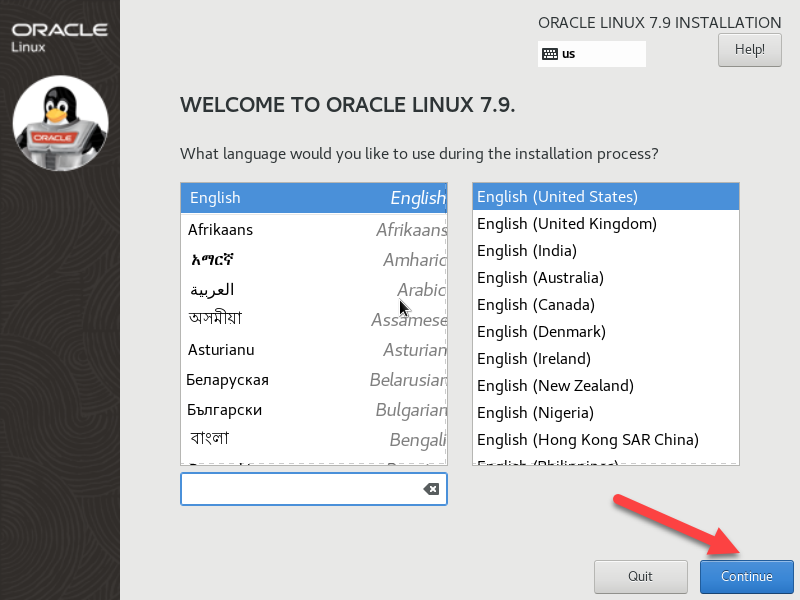Select Asturianu language row
Image resolution: width=800 pixels, height=600 pixels.
(313, 350)
